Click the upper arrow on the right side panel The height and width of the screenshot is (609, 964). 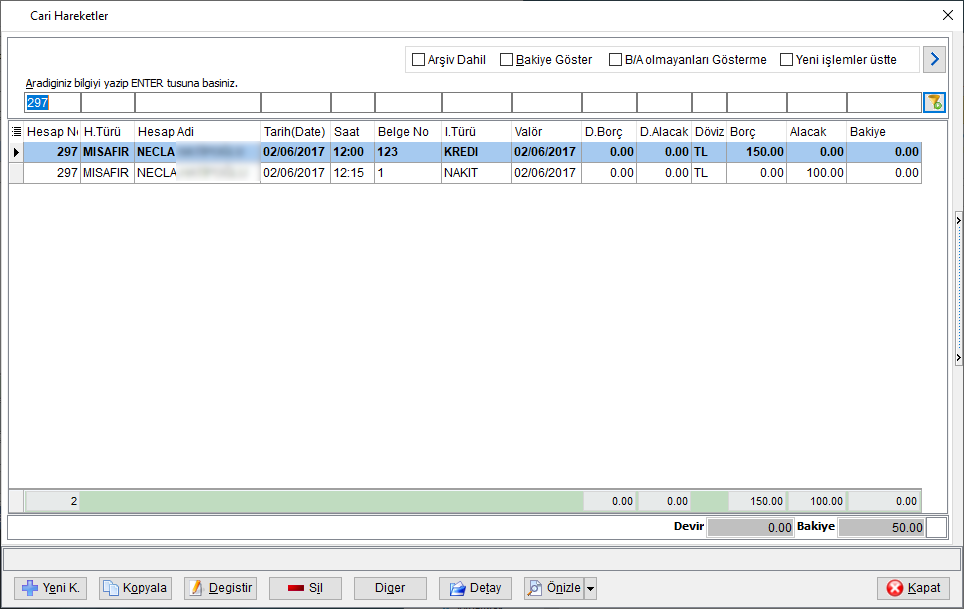958,220
